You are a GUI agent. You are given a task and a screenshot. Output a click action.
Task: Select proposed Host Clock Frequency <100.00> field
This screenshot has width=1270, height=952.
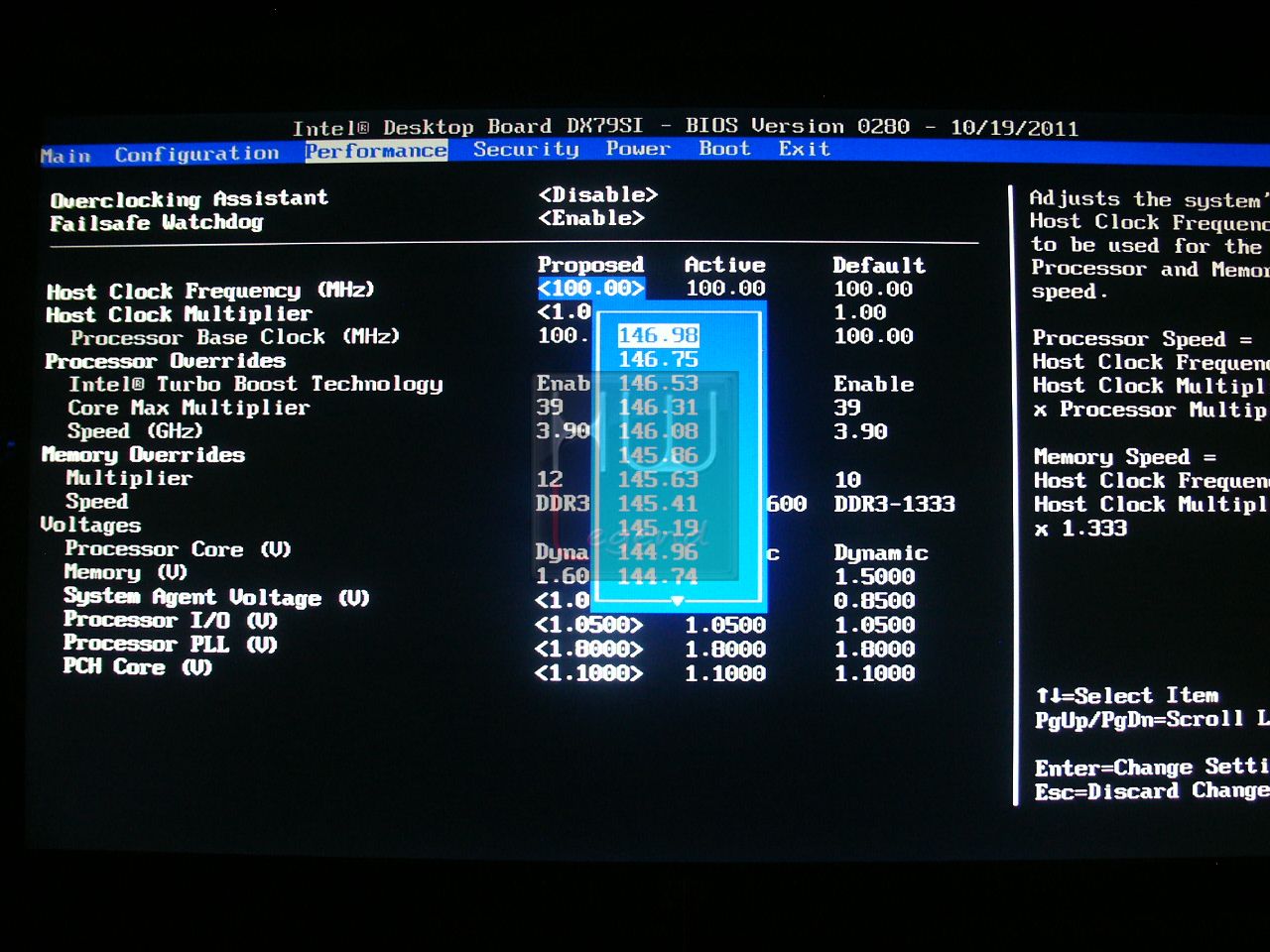click(x=591, y=288)
